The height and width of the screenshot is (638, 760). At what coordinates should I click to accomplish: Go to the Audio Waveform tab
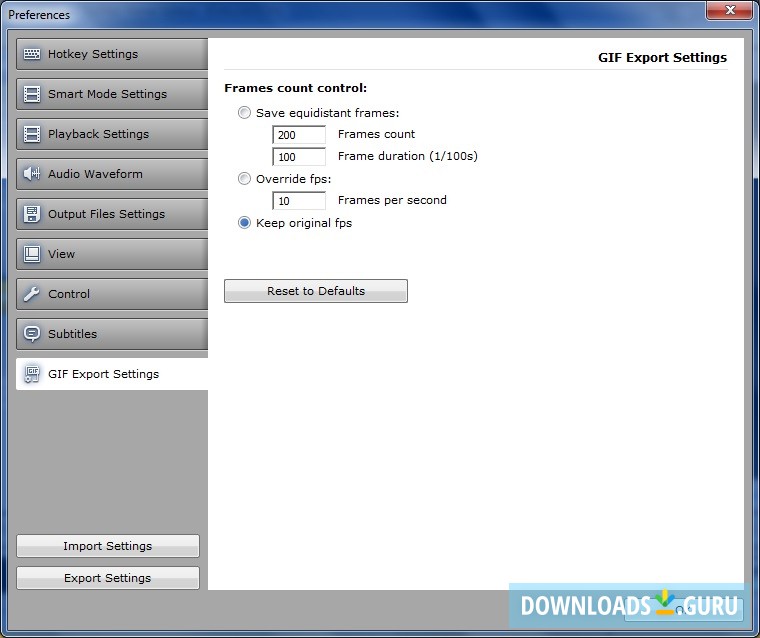tap(112, 174)
